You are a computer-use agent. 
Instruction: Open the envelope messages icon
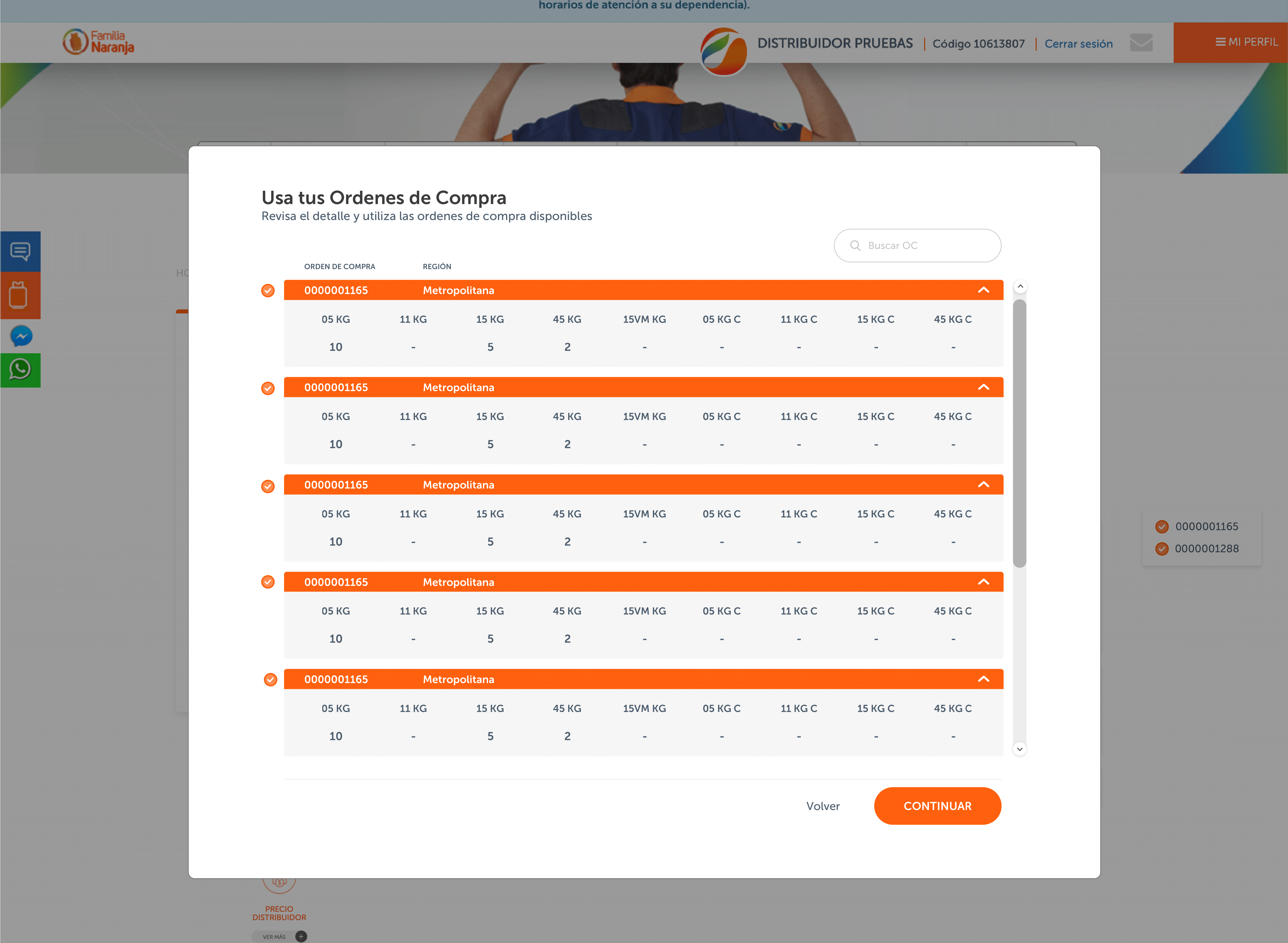coord(1141,43)
